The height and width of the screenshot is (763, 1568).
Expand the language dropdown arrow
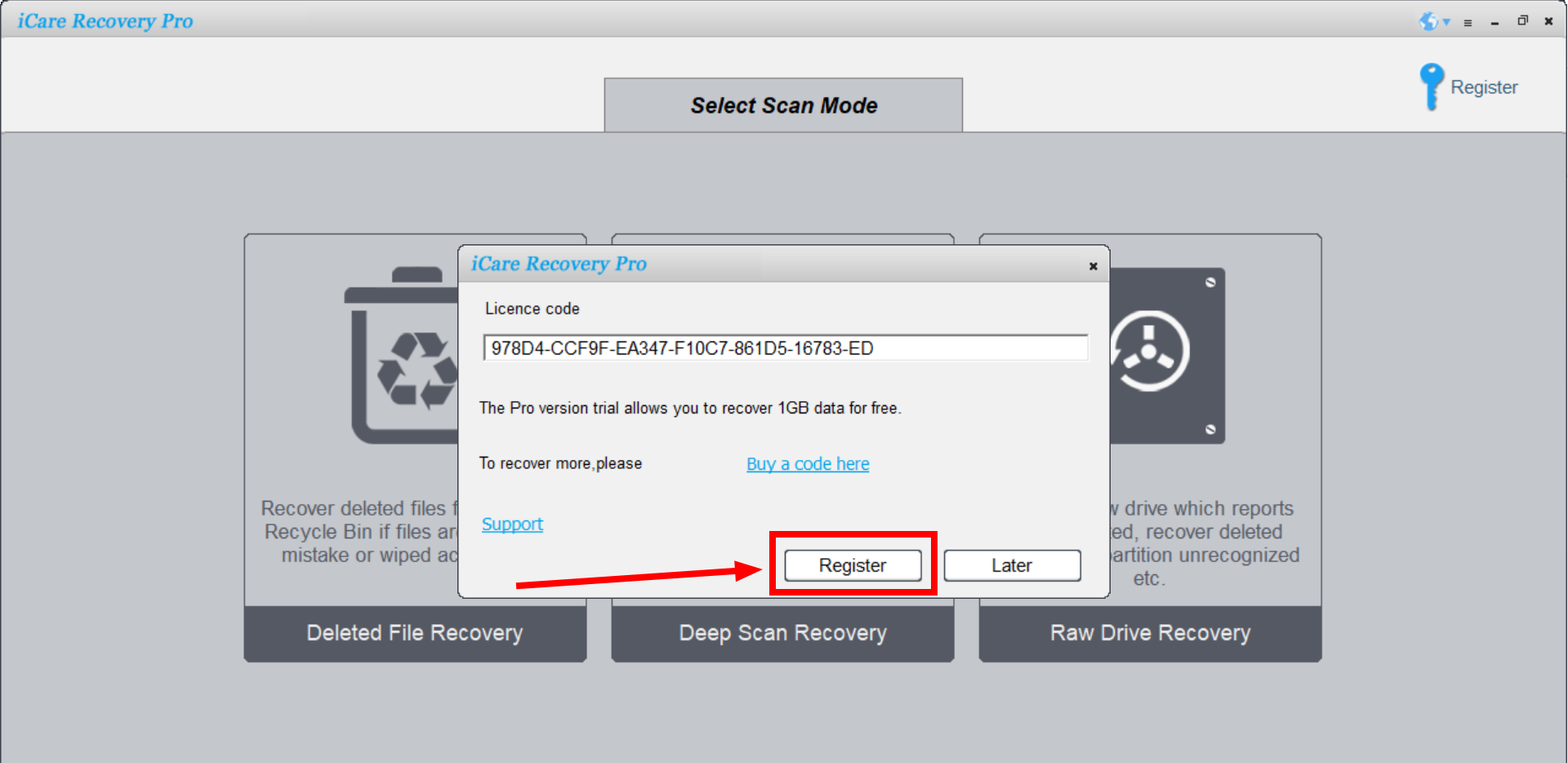pos(1446,22)
